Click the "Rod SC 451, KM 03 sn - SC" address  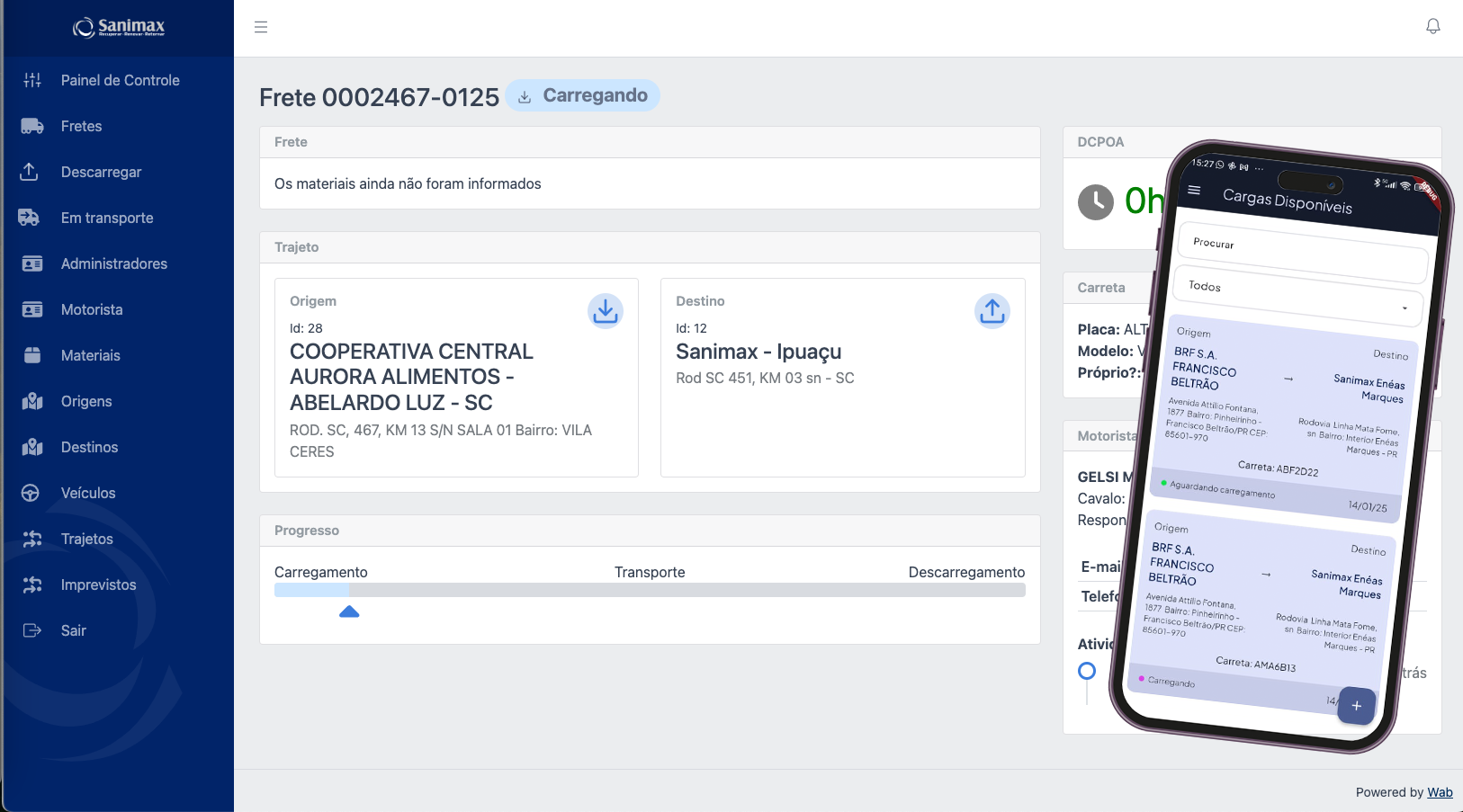tap(765, 378)
